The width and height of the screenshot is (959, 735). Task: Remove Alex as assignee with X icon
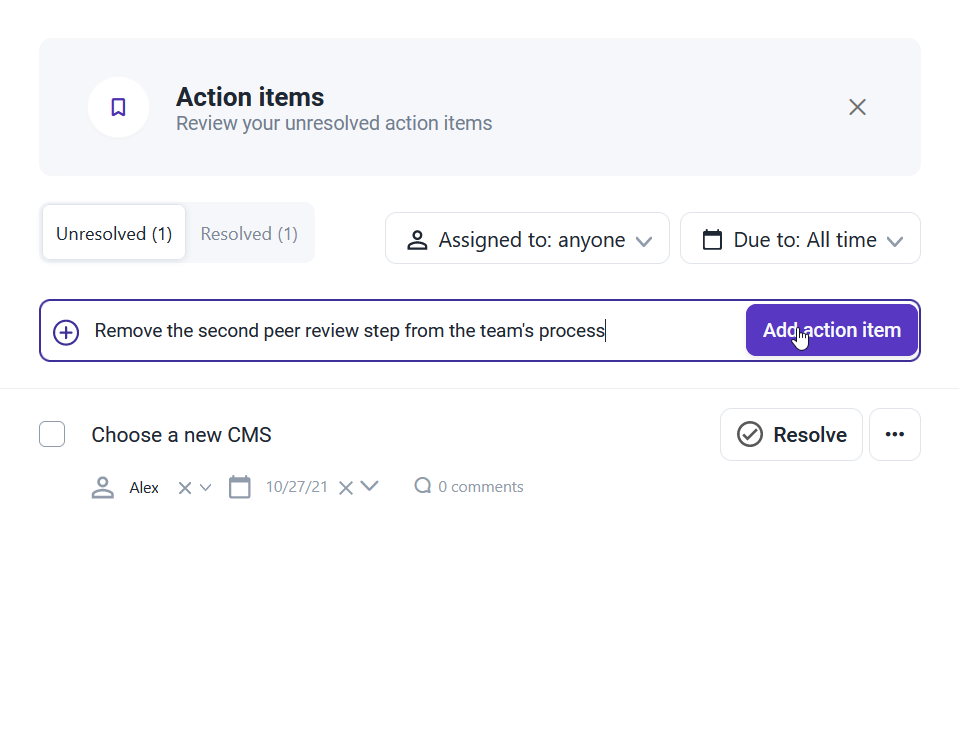(x=185, y=488)
